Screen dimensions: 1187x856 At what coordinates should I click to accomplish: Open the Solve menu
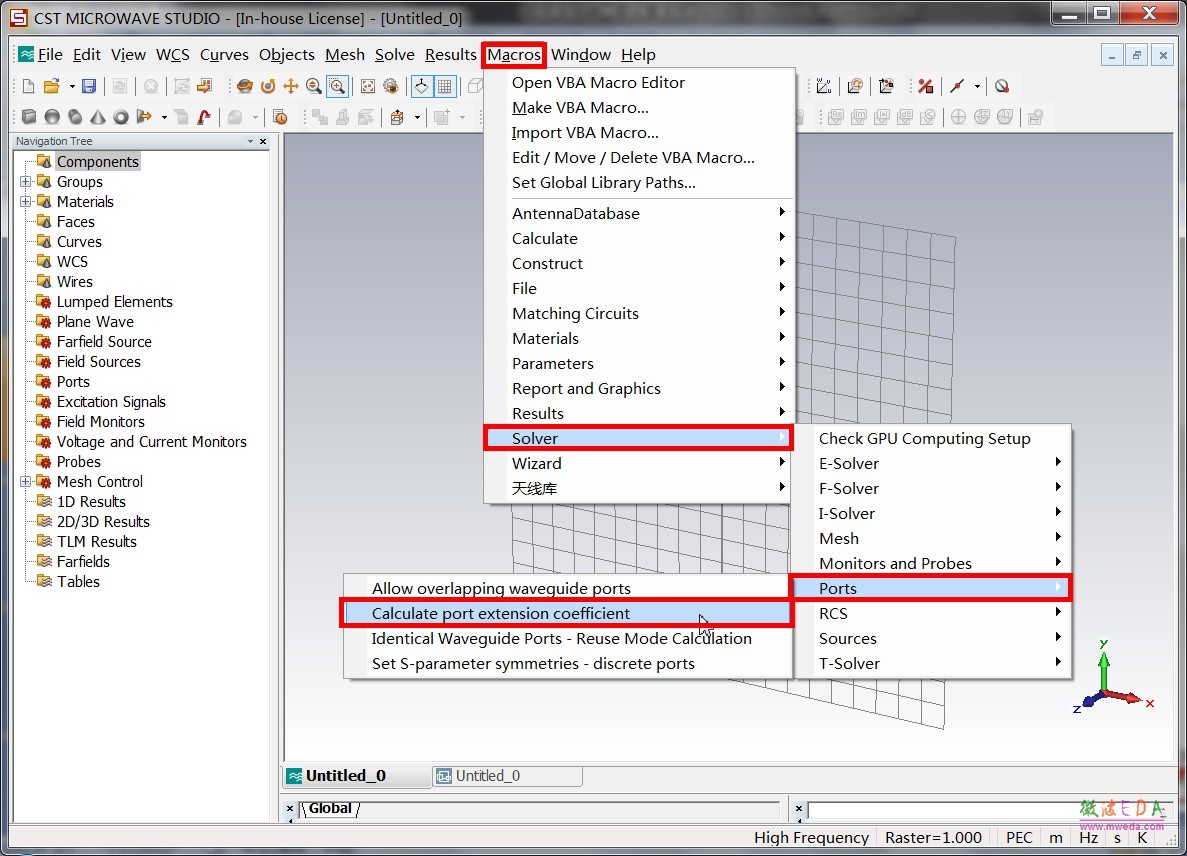pos(394,54)
